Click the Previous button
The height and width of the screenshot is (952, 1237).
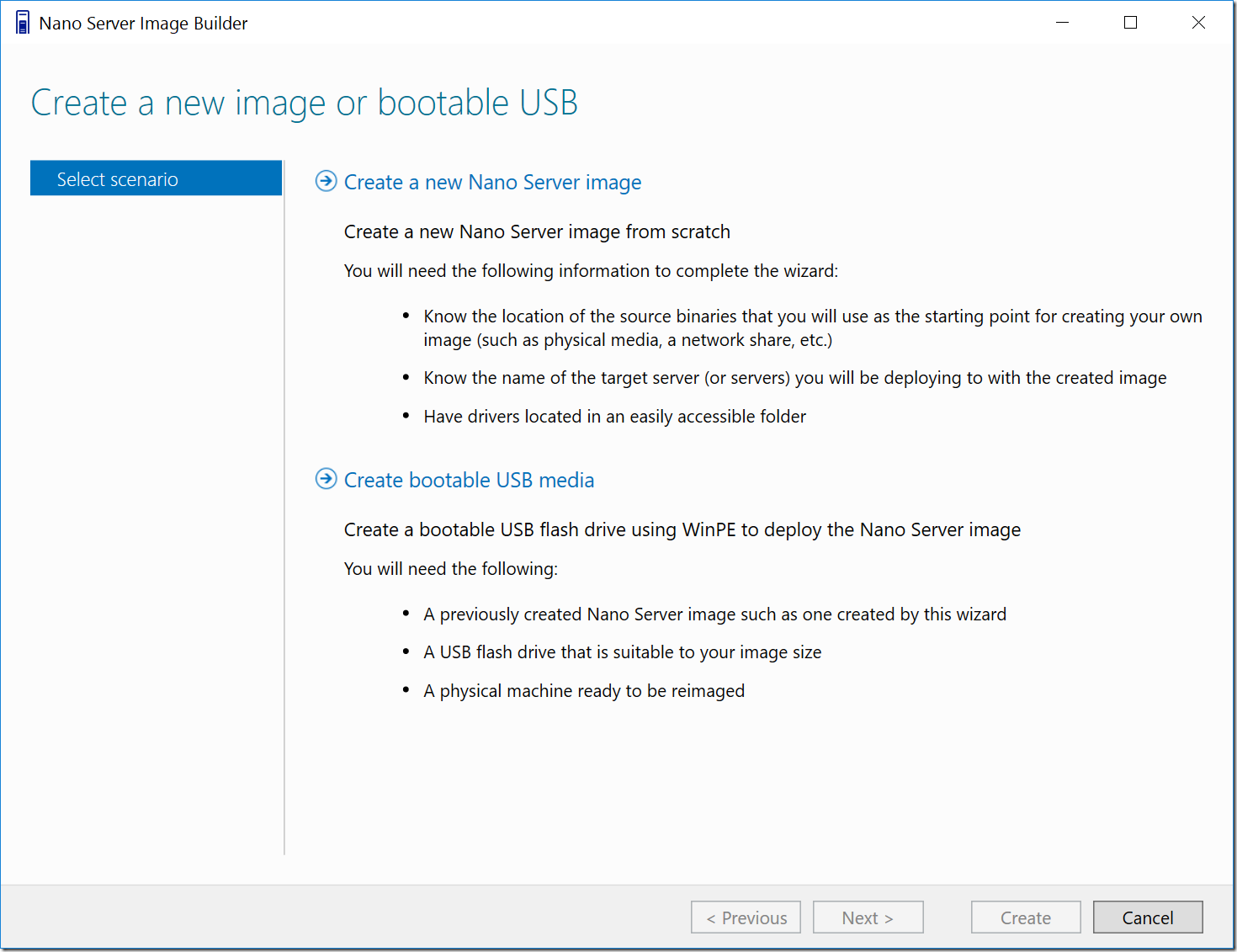click(x=746, y=917)
